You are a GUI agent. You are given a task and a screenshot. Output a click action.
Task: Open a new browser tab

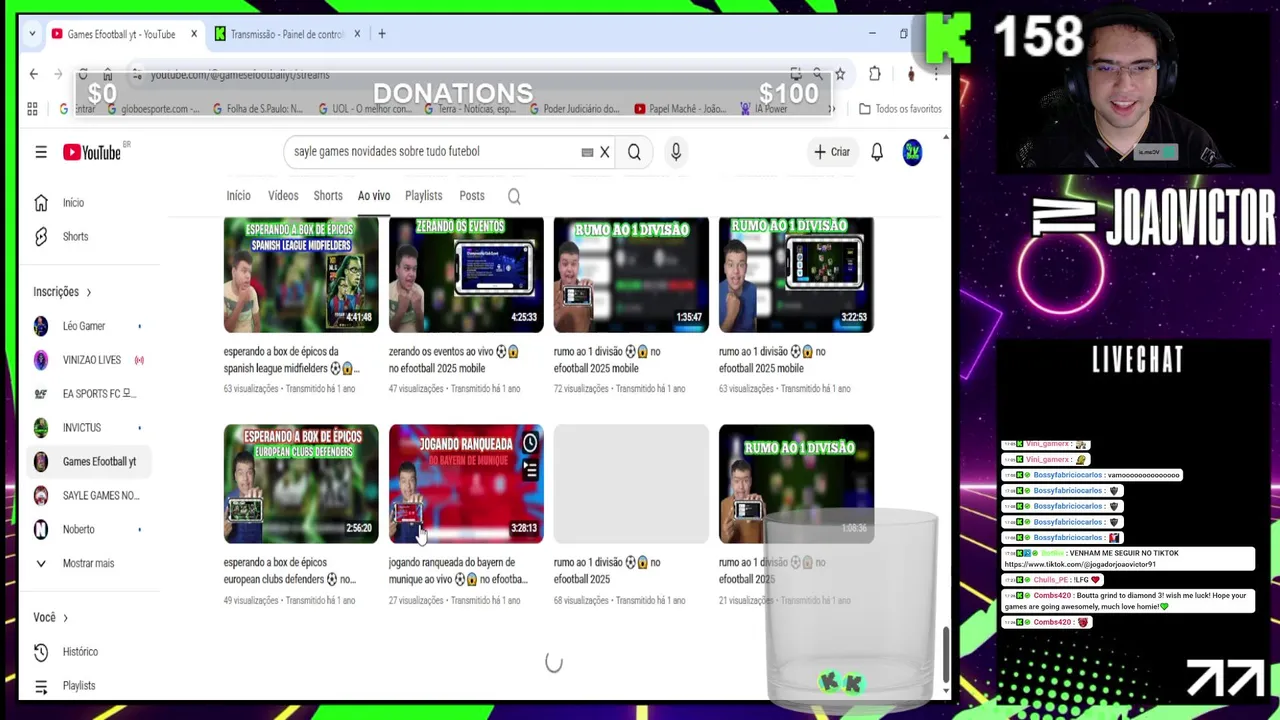[381, 34]
